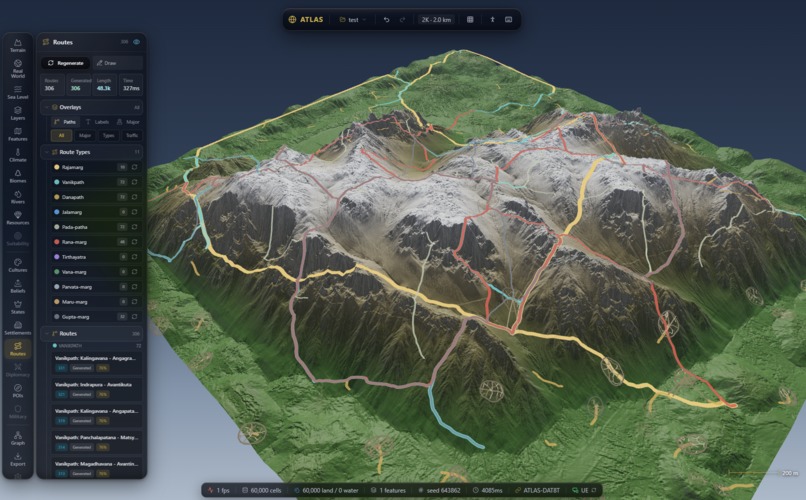Image resolution: width=806 pixels, height=500 pixels.
Task: Click All link in Overlays header
Action: [137, 107]
